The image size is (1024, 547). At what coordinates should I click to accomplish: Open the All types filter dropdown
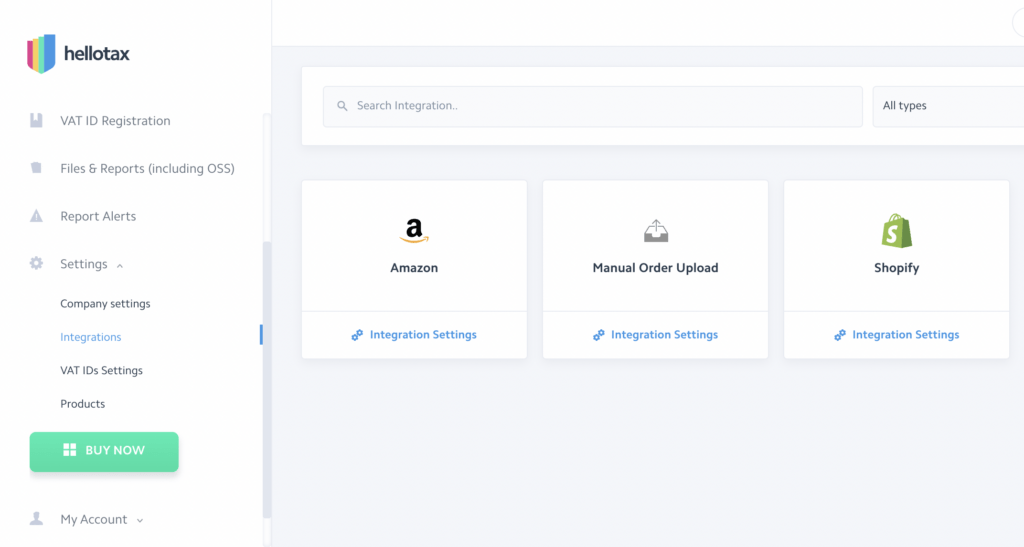pyautogui.click(x=948, y=106)
